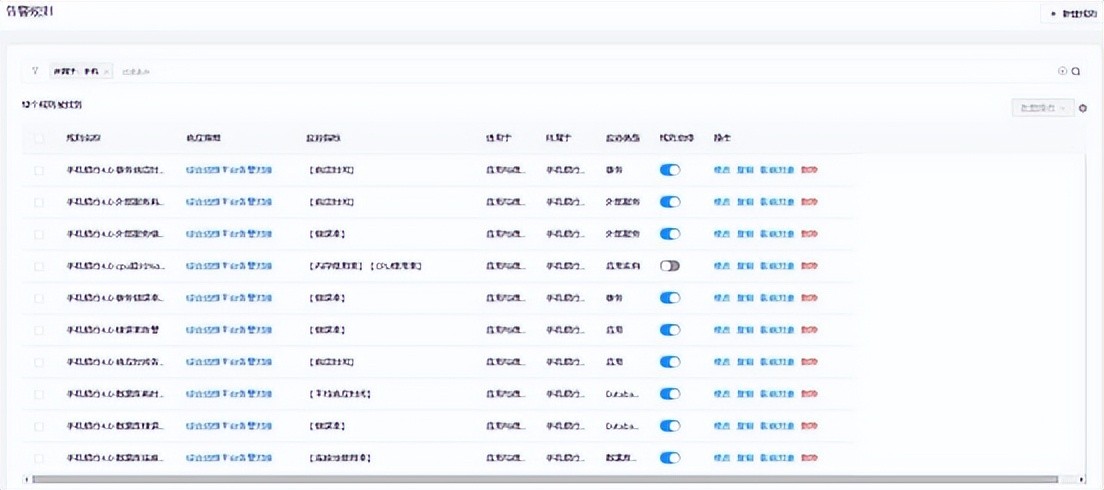The image size is (1104, 490).
Task: Click the red delete link in first row
Action: [x=809, y=170]
